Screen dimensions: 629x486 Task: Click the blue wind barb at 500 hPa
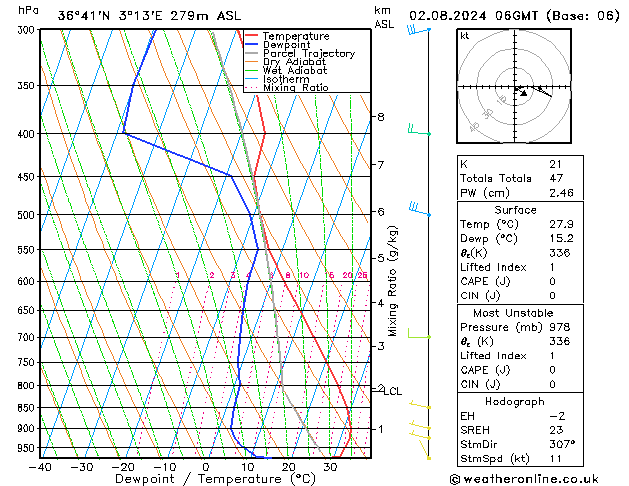(x=420, y=209)
